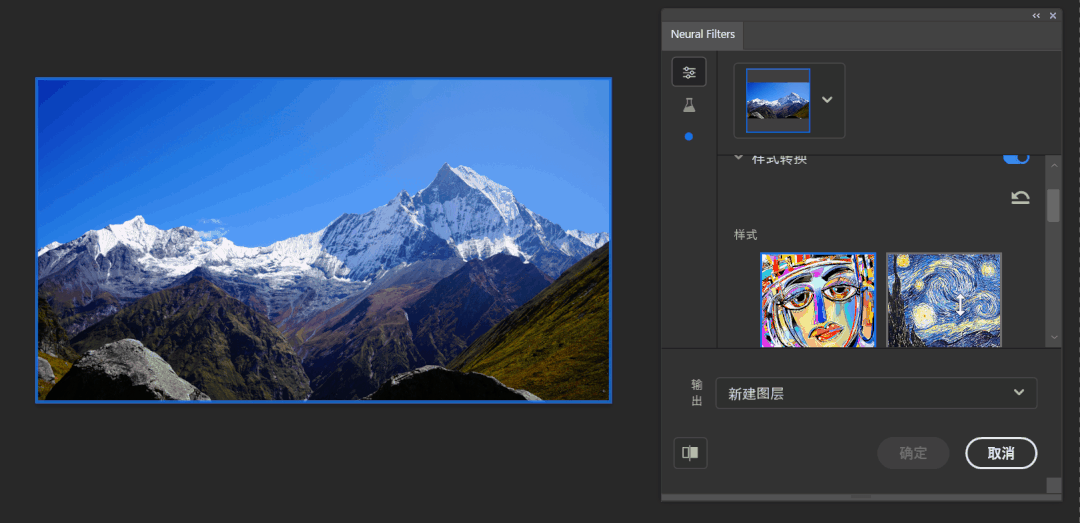Click the 样式 section label
The height and width of the screenshot is (523, 1080).
[746, 235]
